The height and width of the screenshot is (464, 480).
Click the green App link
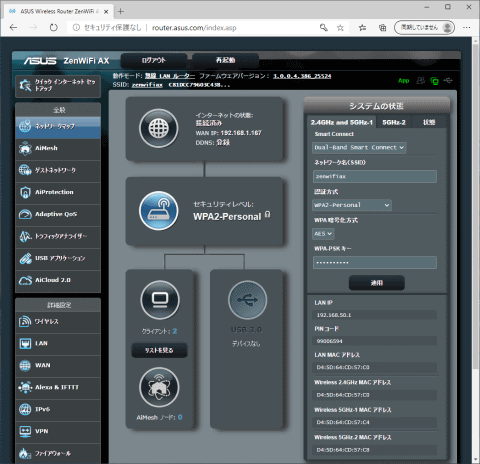coord(404,81)
